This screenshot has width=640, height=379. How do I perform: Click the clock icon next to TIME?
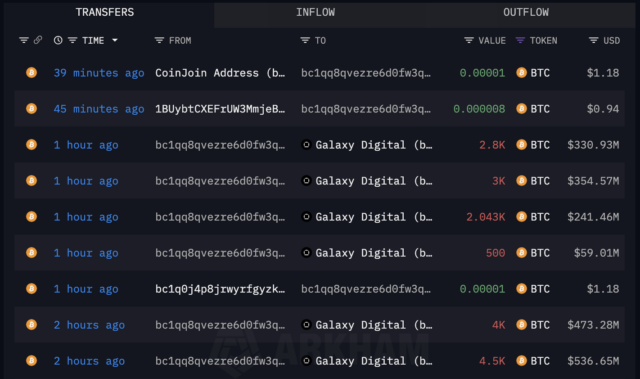click(x=58, y=40)
